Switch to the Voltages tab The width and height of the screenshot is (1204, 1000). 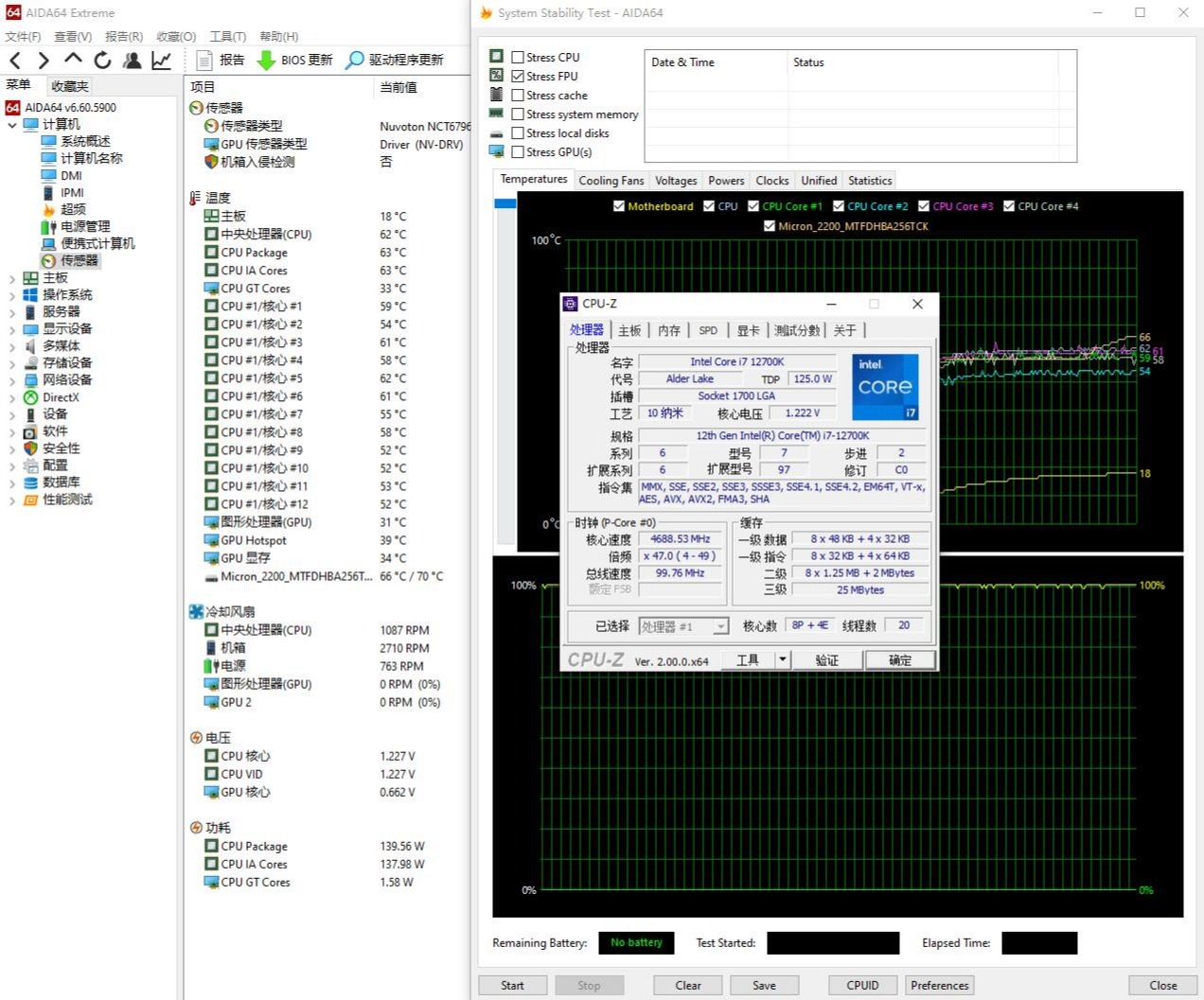(x=676, y=181)
